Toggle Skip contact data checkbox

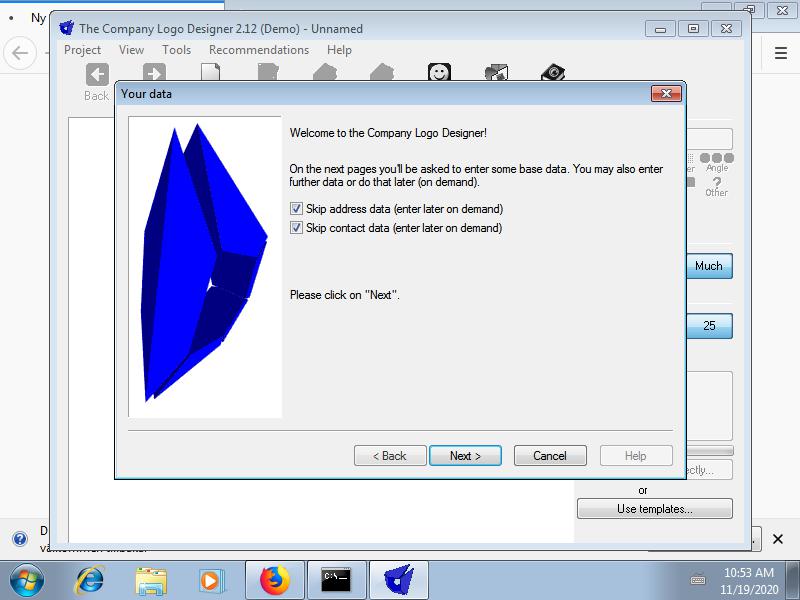coord(296,228)
